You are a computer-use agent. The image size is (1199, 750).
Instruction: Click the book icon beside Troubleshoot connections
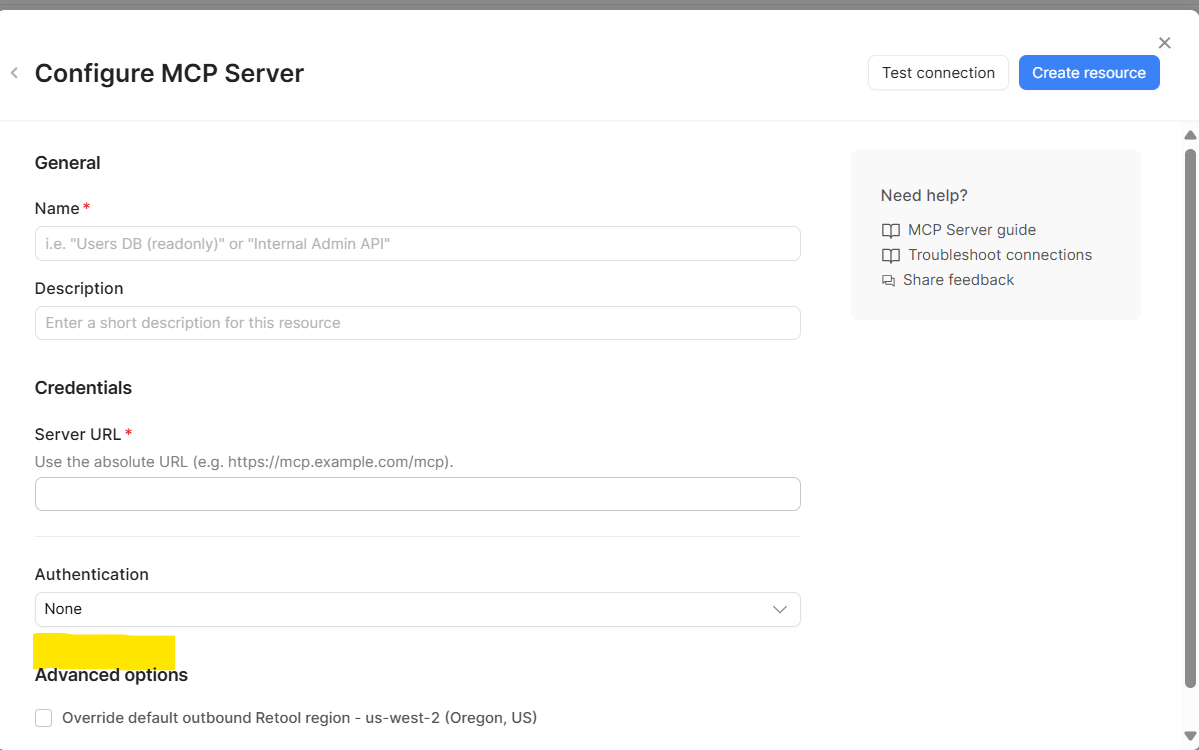(x=890, y=255)
